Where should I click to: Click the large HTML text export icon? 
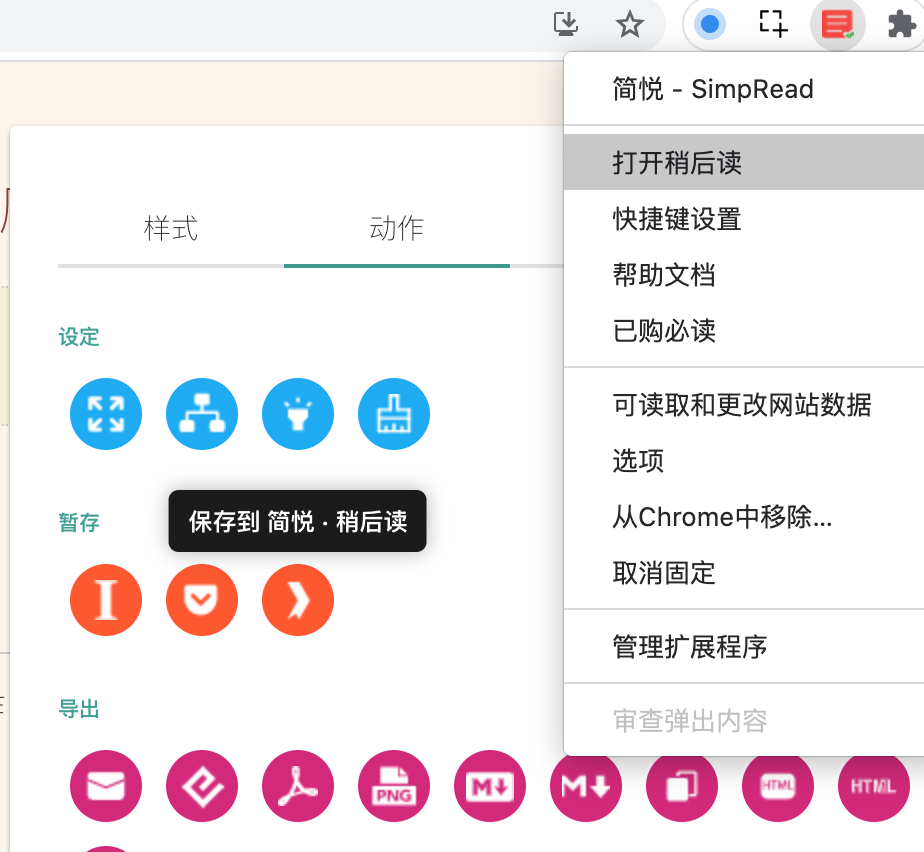[x=874, y=786]
